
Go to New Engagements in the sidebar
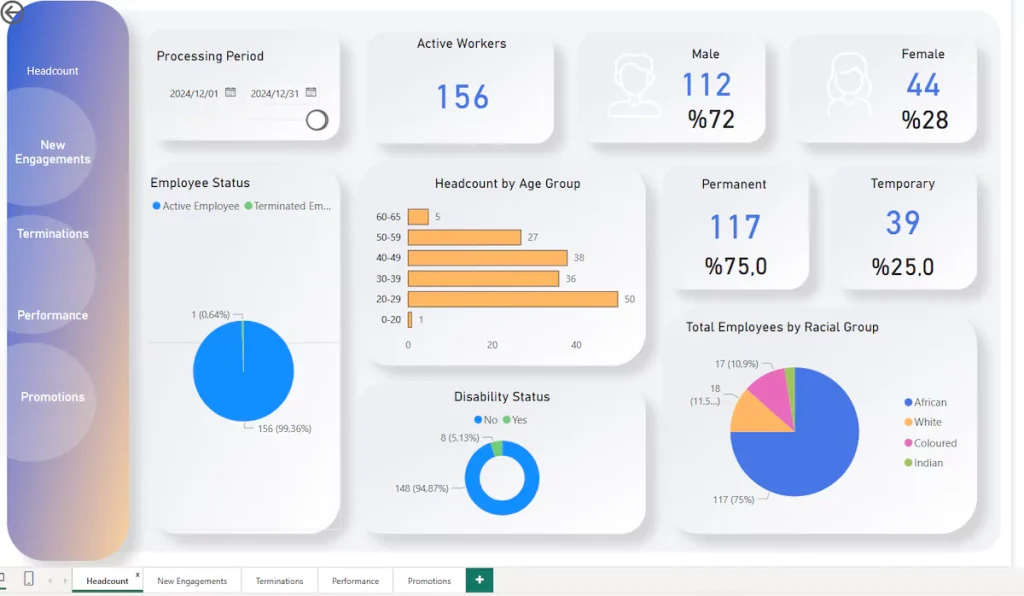coord(53,152)
